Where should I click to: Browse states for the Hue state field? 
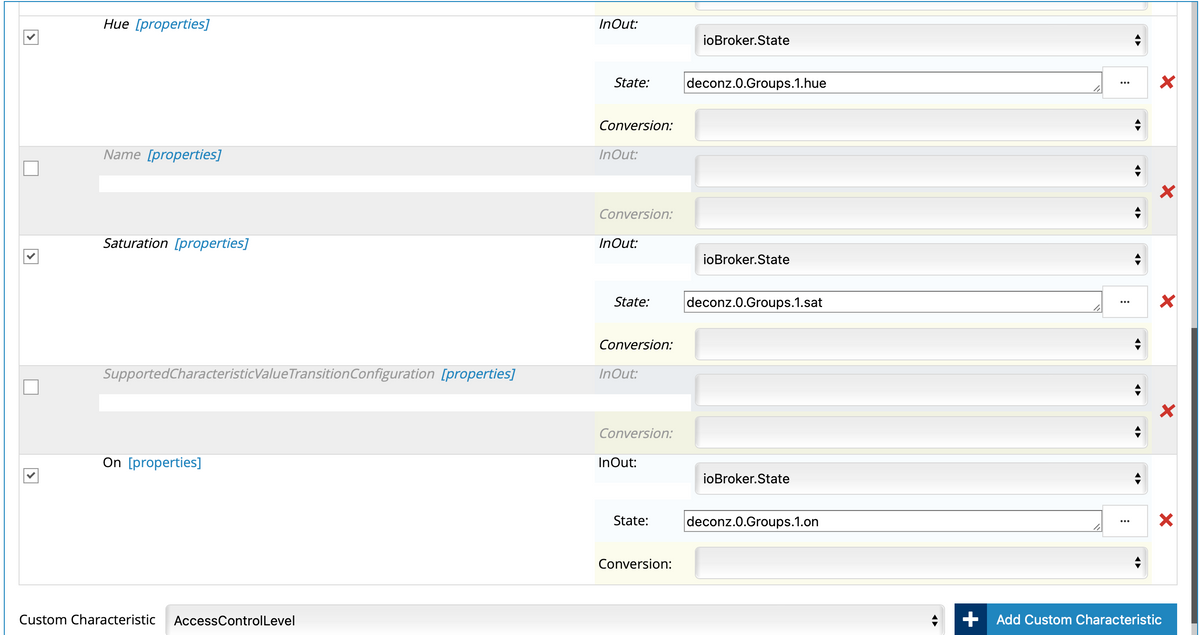1125,83
